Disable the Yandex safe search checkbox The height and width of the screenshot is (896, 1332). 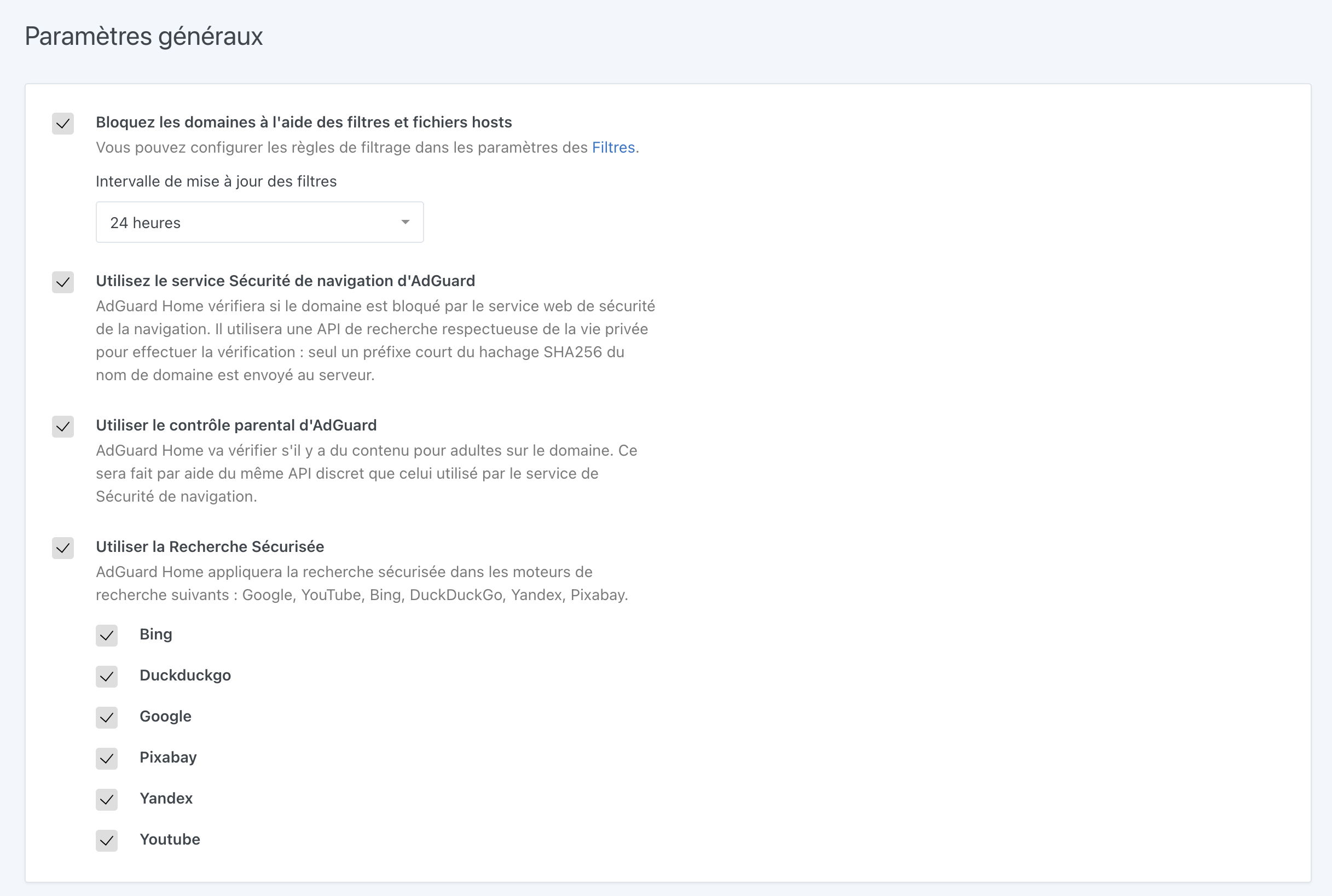click(x=107, y=800)
